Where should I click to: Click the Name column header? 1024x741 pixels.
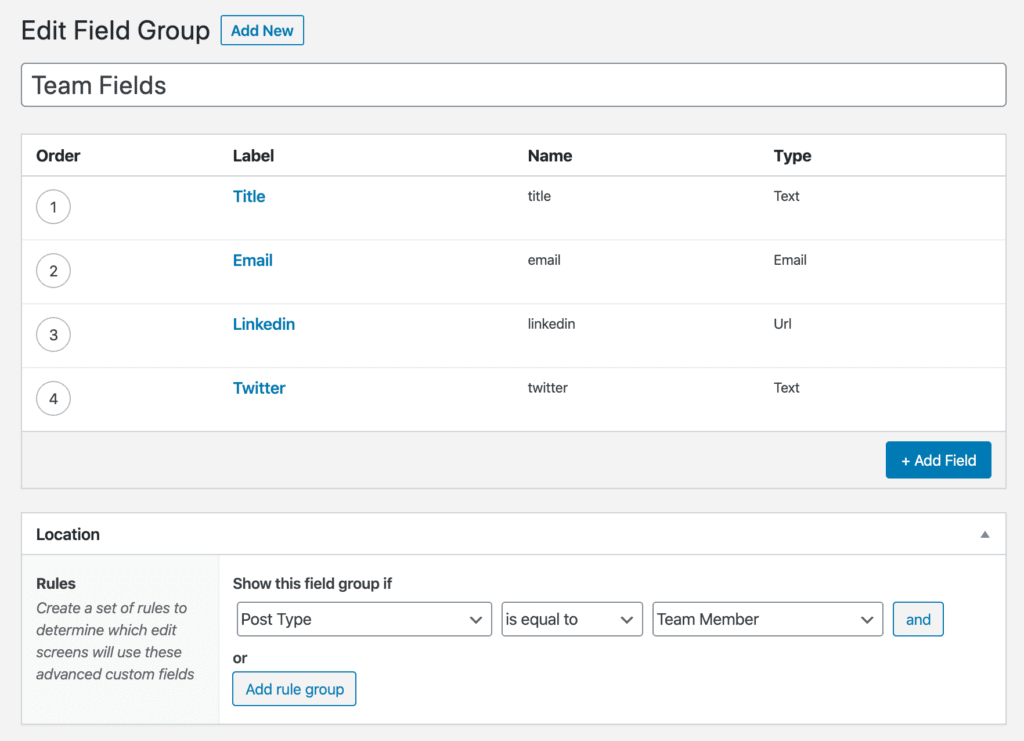(550, 156)
